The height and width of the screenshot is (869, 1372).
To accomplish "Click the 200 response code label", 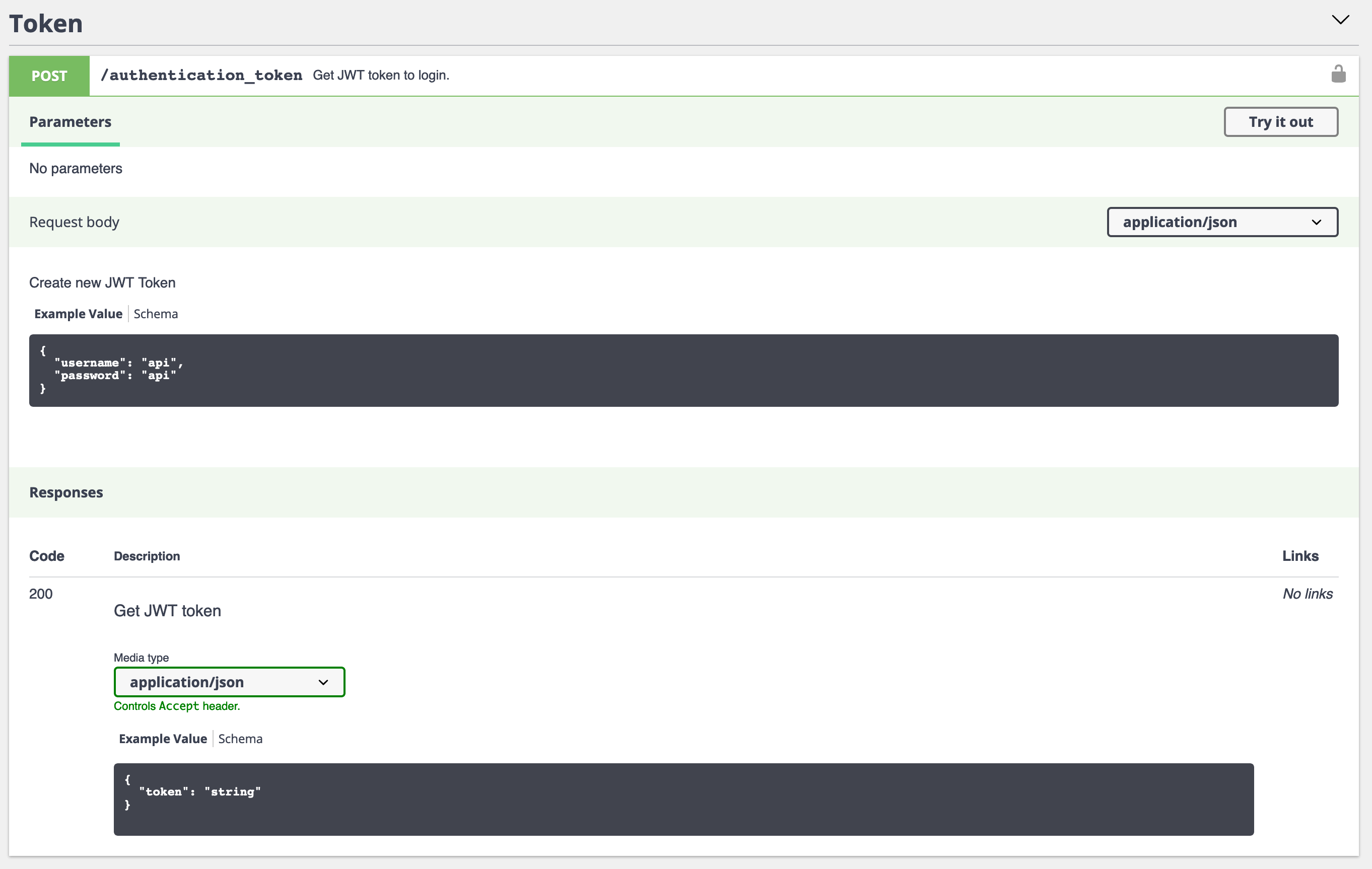I will pyautogui.click(x=40, y=592).
